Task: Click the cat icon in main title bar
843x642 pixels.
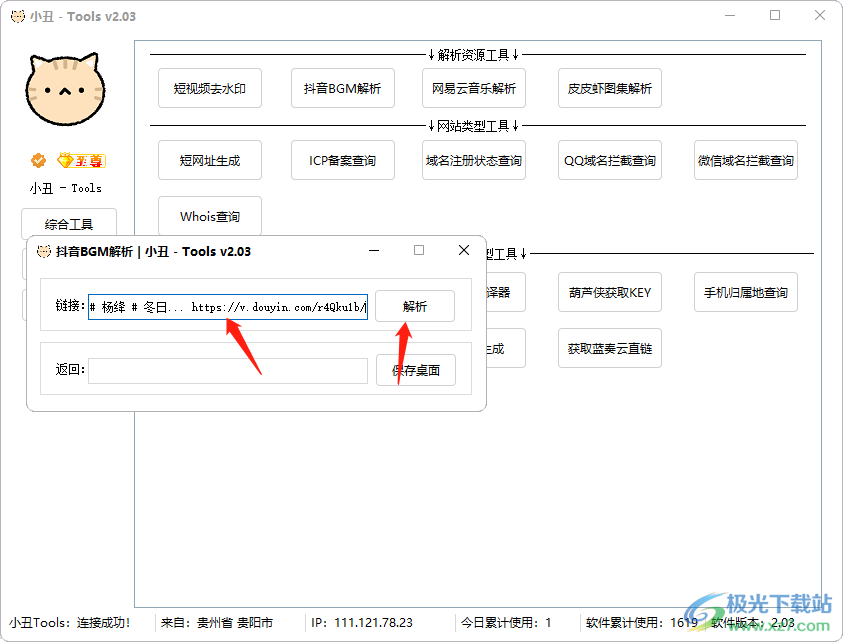Action: pos(18,16)
